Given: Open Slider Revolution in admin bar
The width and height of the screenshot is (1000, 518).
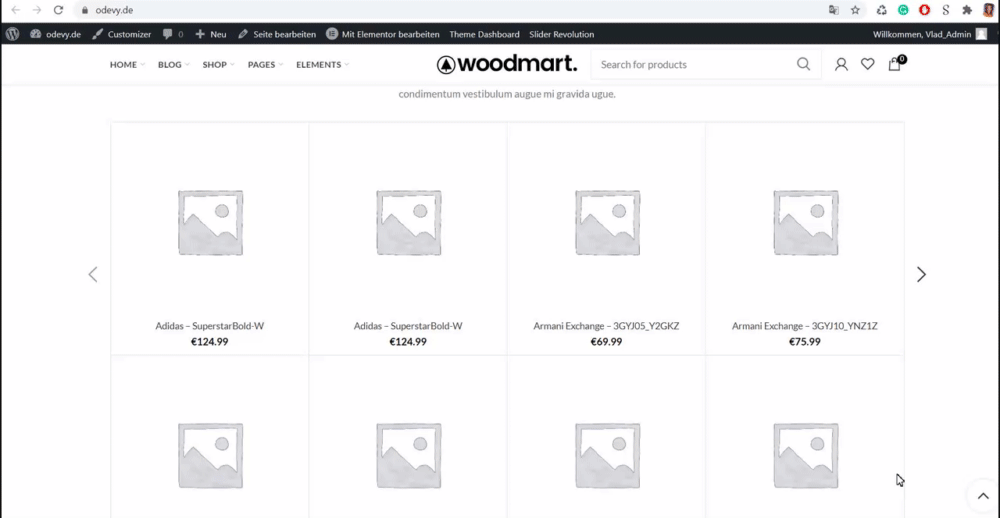Looking at the screenshot, I should coord(561,34).
